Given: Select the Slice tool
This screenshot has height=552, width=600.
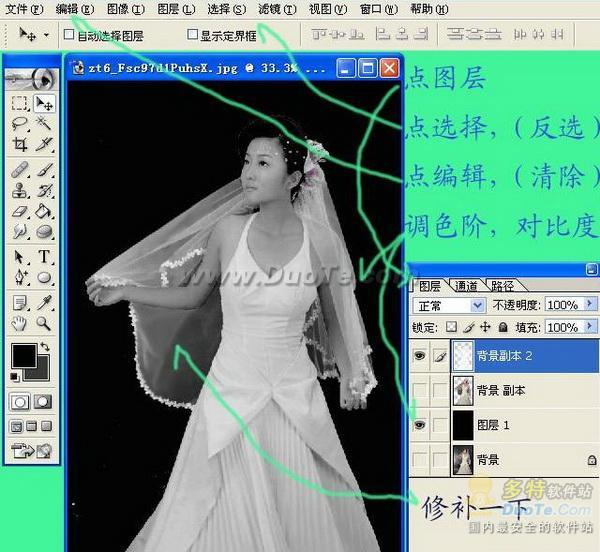Looking at the screenshot, I should 44,144.
